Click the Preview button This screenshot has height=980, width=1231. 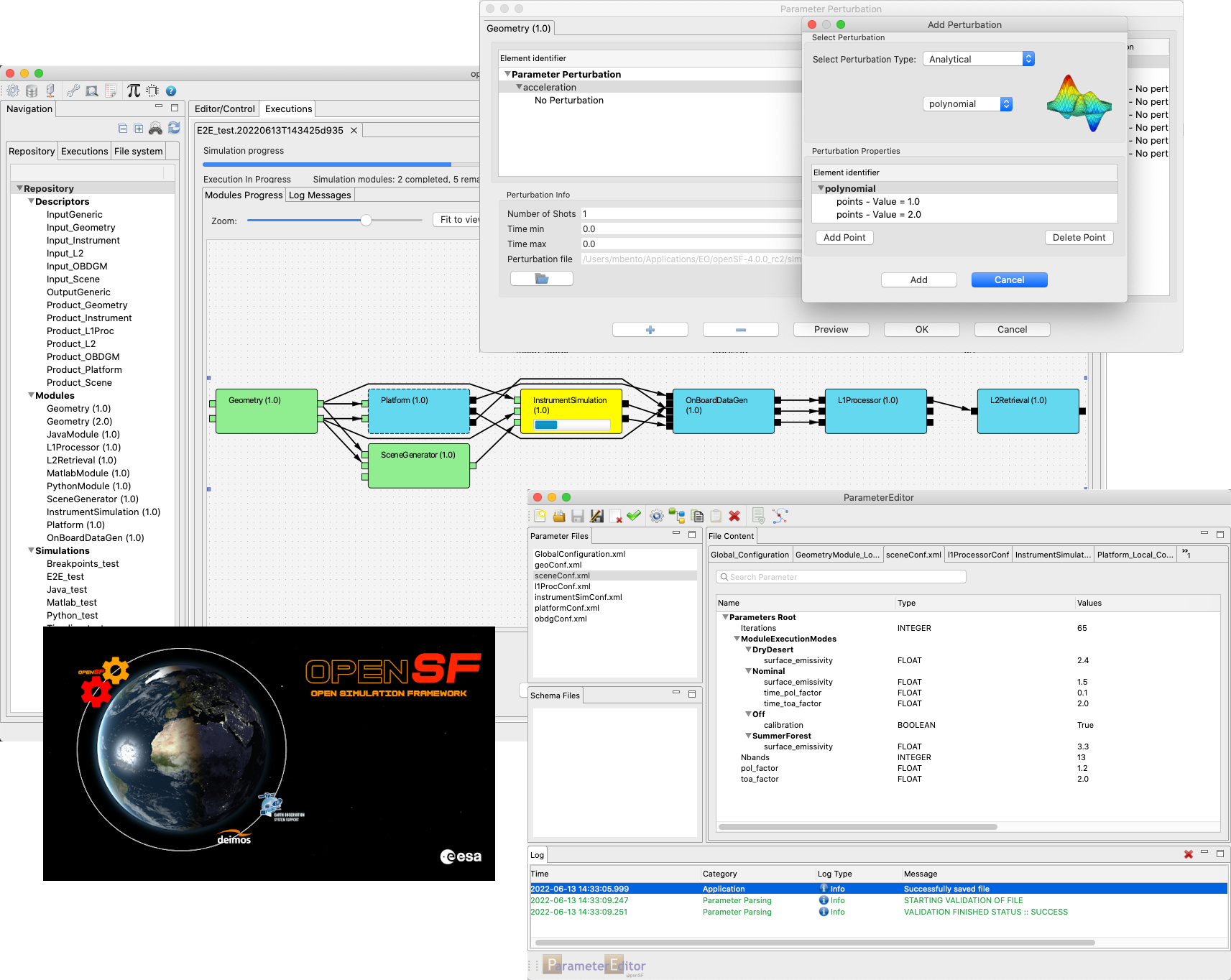pos(831,330)
